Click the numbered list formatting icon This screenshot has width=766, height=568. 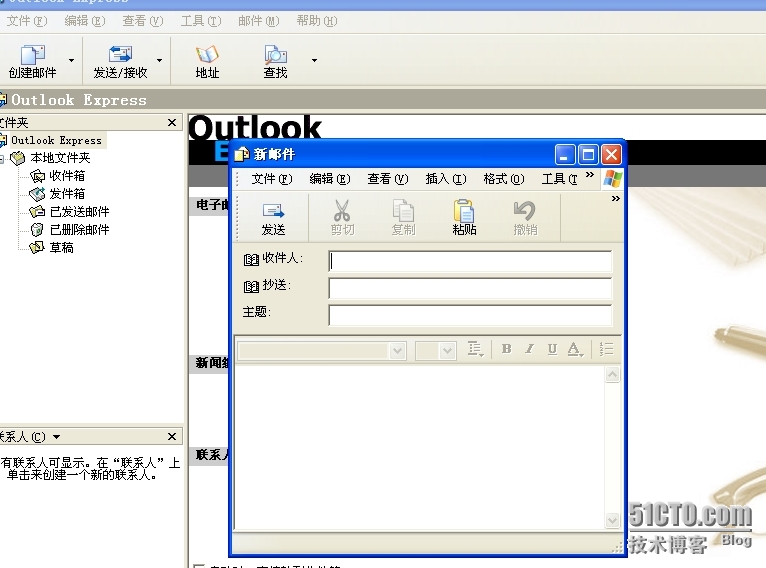point(606,349)
